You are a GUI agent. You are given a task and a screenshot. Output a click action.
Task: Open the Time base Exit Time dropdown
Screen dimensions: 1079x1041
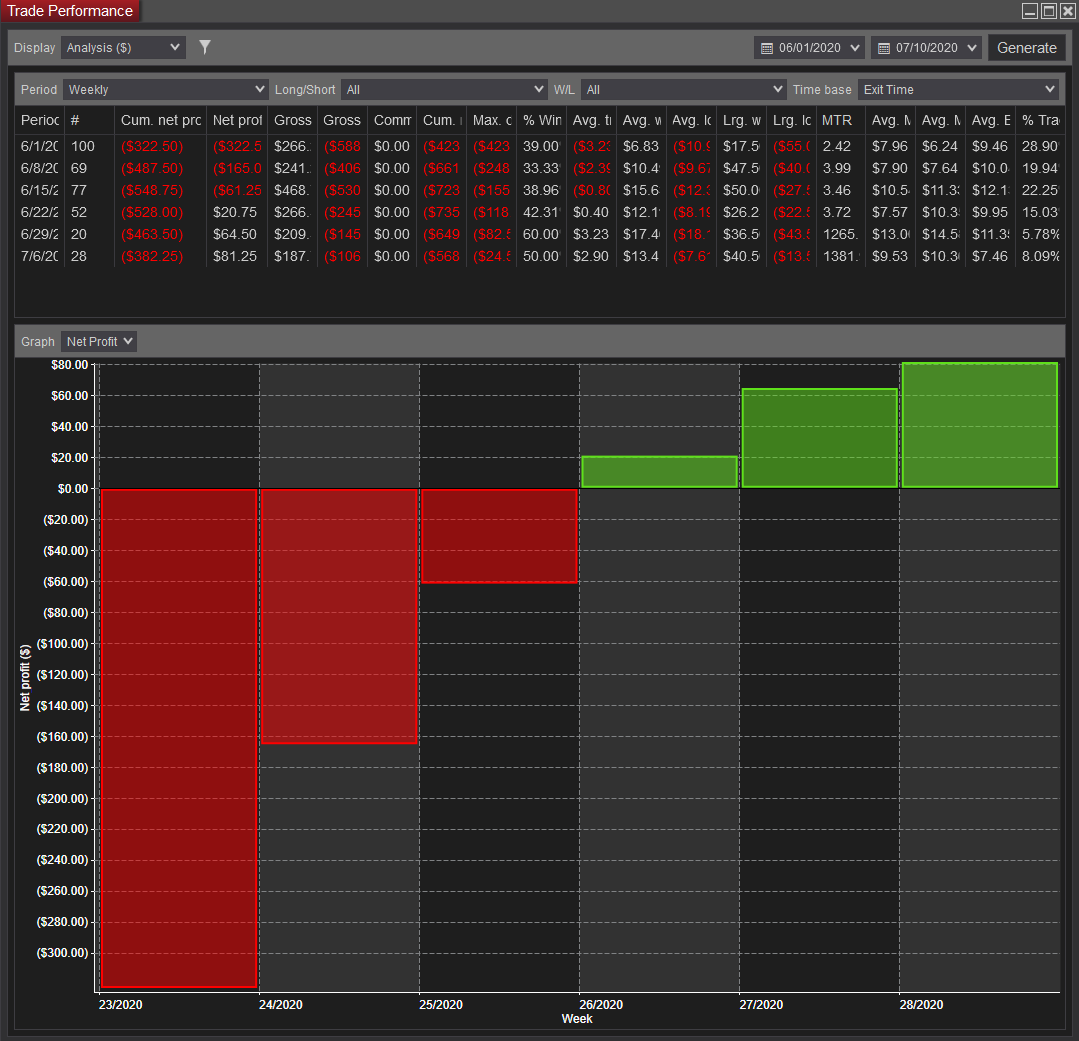957,89
